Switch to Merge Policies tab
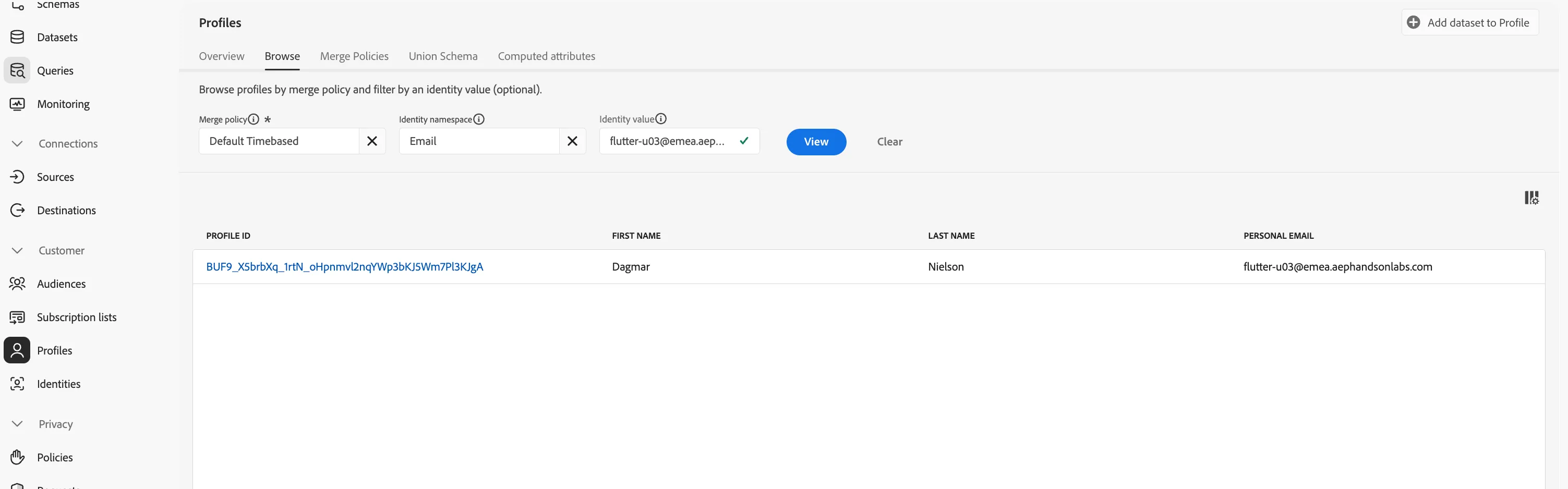 354,56
